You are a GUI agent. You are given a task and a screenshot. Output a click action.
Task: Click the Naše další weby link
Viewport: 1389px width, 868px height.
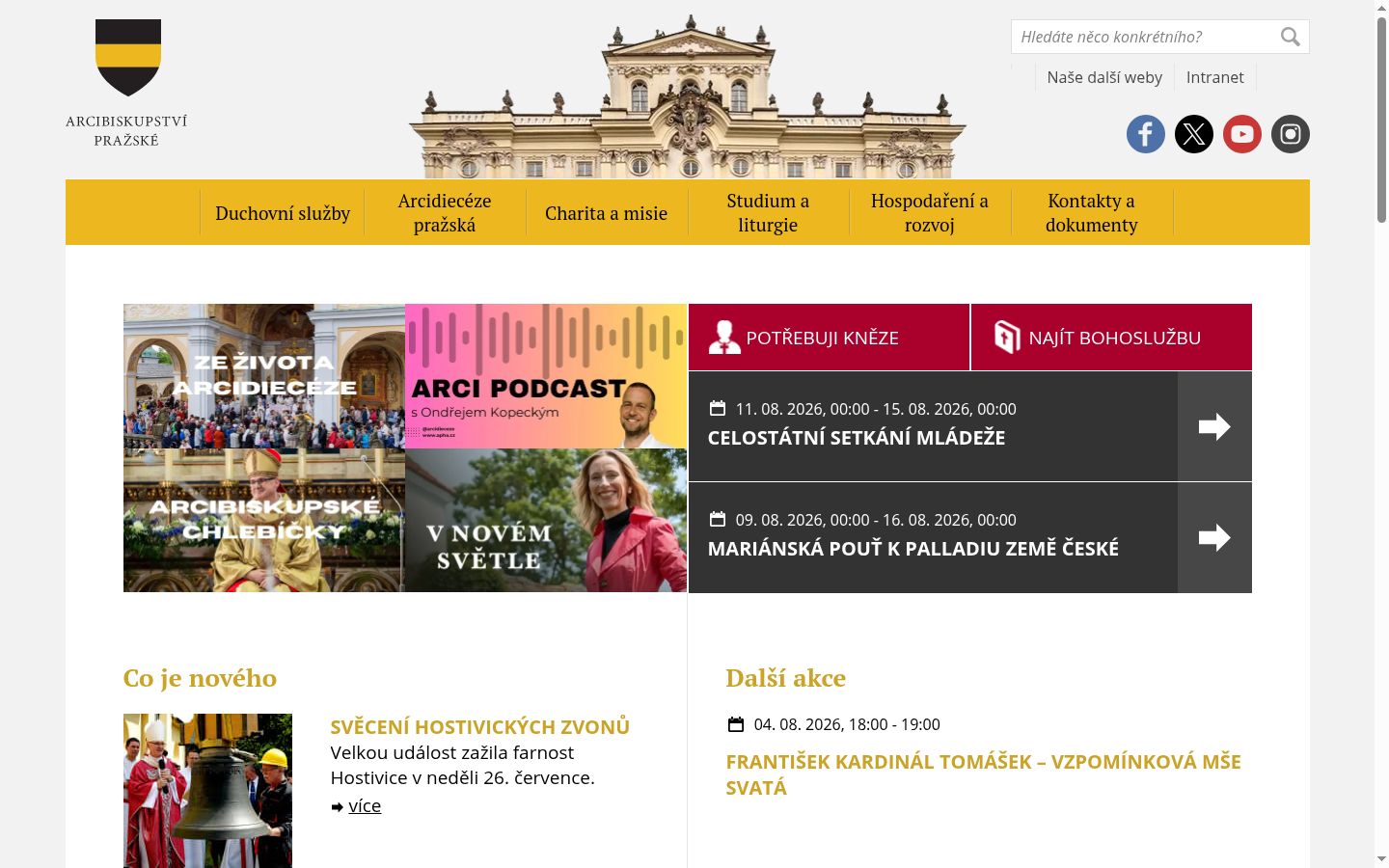point(1104,77)
